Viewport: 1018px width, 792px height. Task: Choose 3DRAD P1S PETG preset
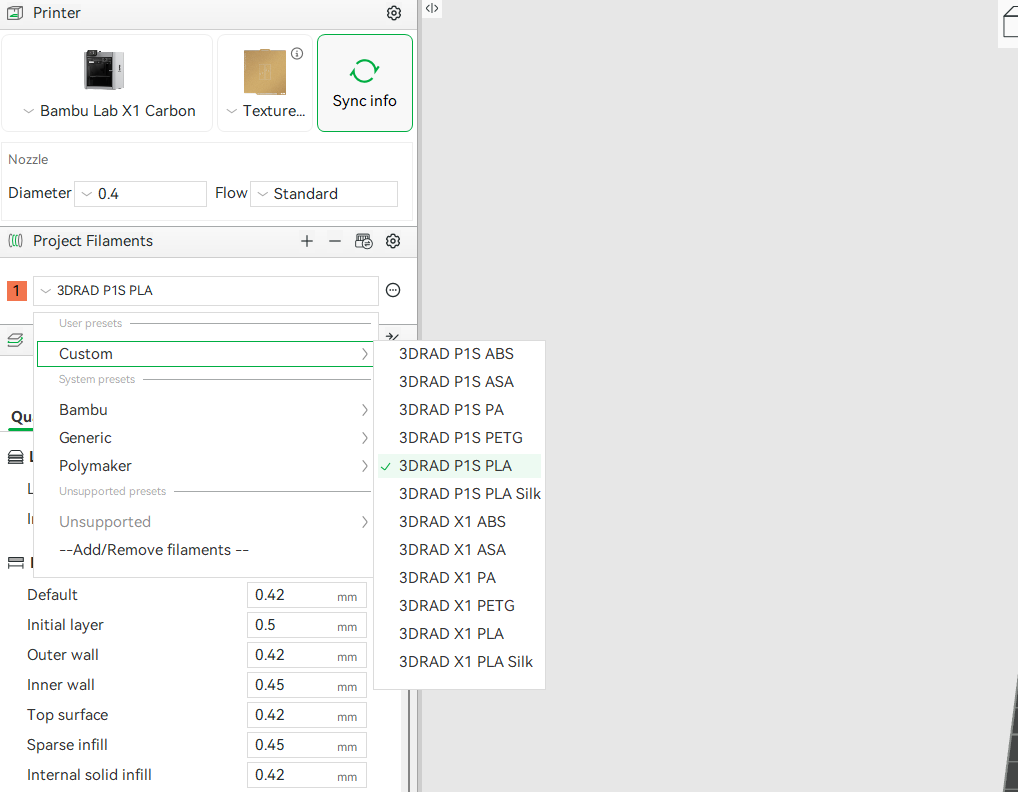click(x=460, y=438)
